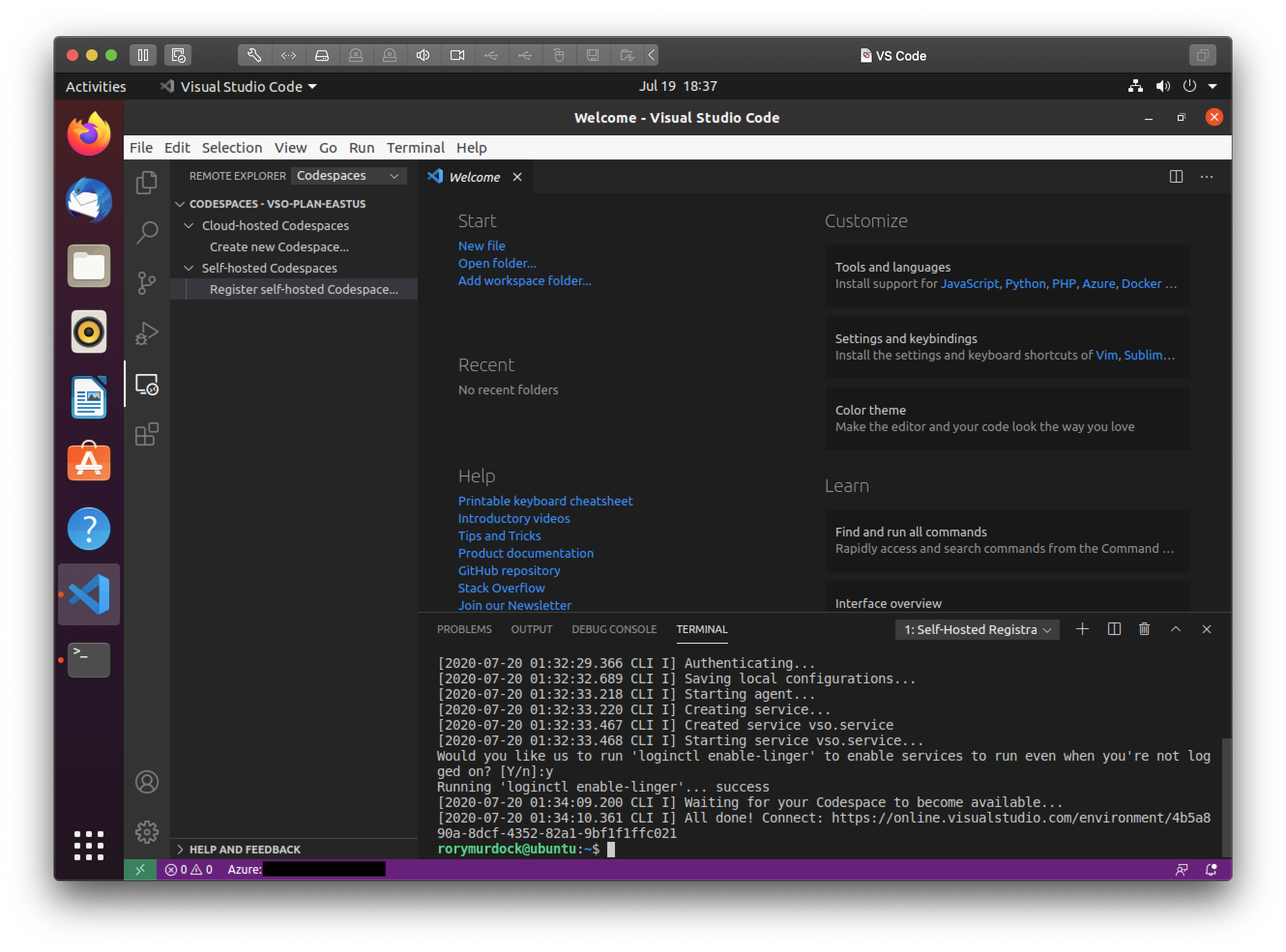Viewport: 1286px width, 952px height.
Task: Split the editor right
Action: pos(1176,177)
